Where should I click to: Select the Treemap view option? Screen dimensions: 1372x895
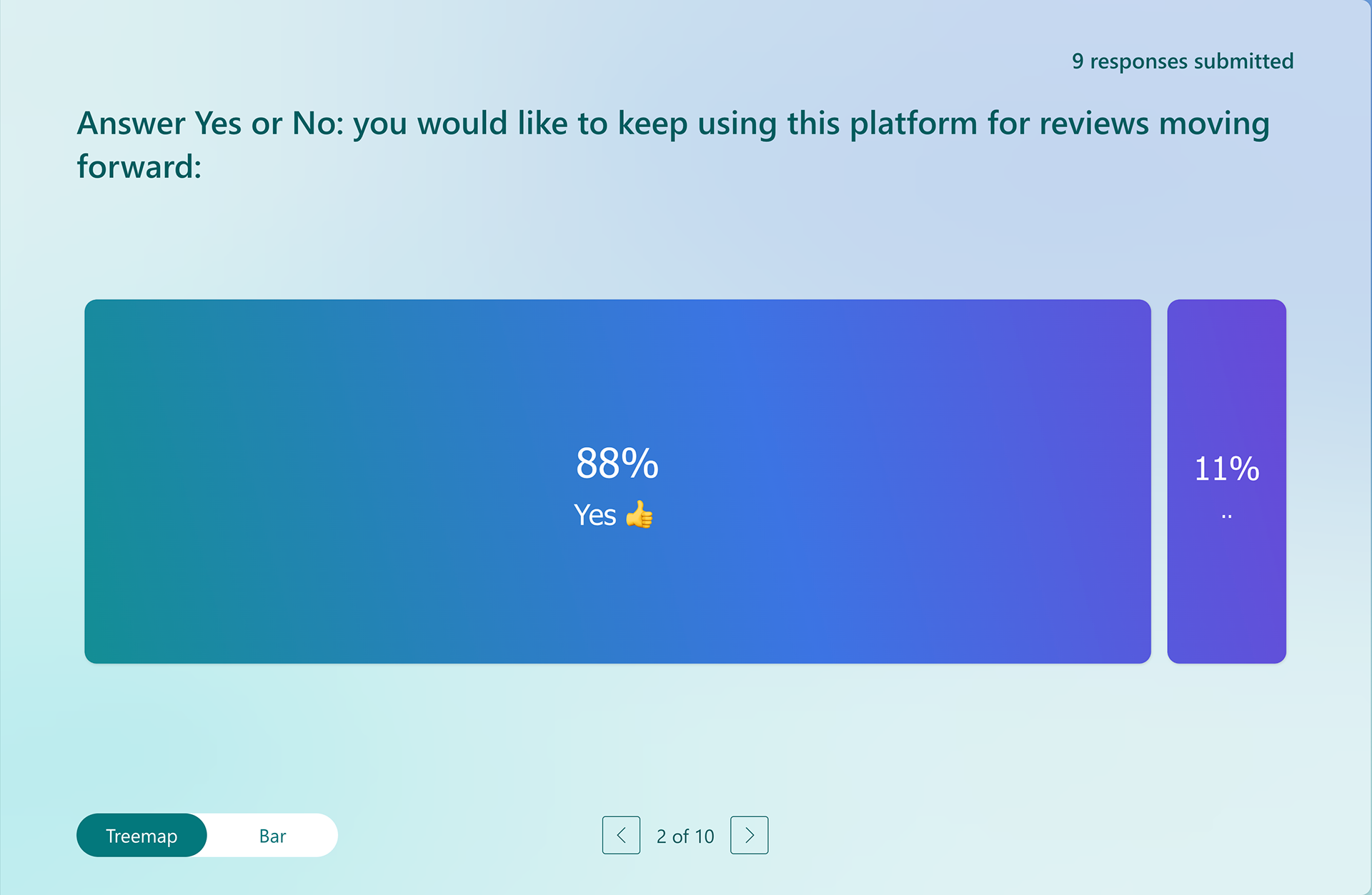point(141,835)
